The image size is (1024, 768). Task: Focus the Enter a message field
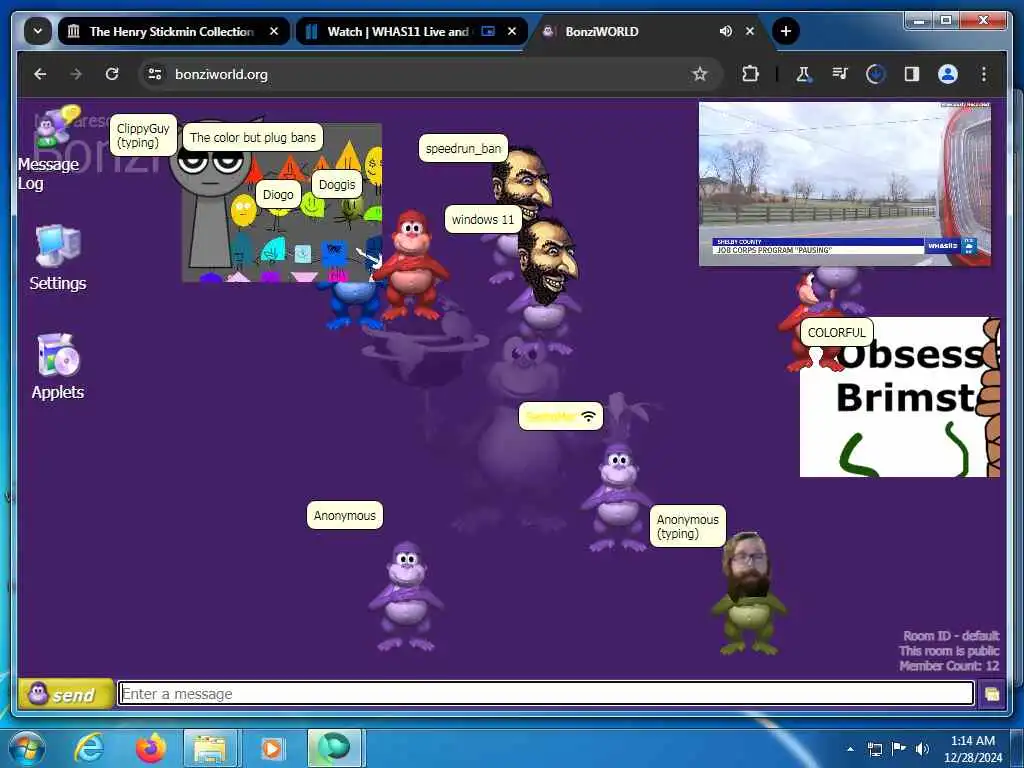(546, 694)
